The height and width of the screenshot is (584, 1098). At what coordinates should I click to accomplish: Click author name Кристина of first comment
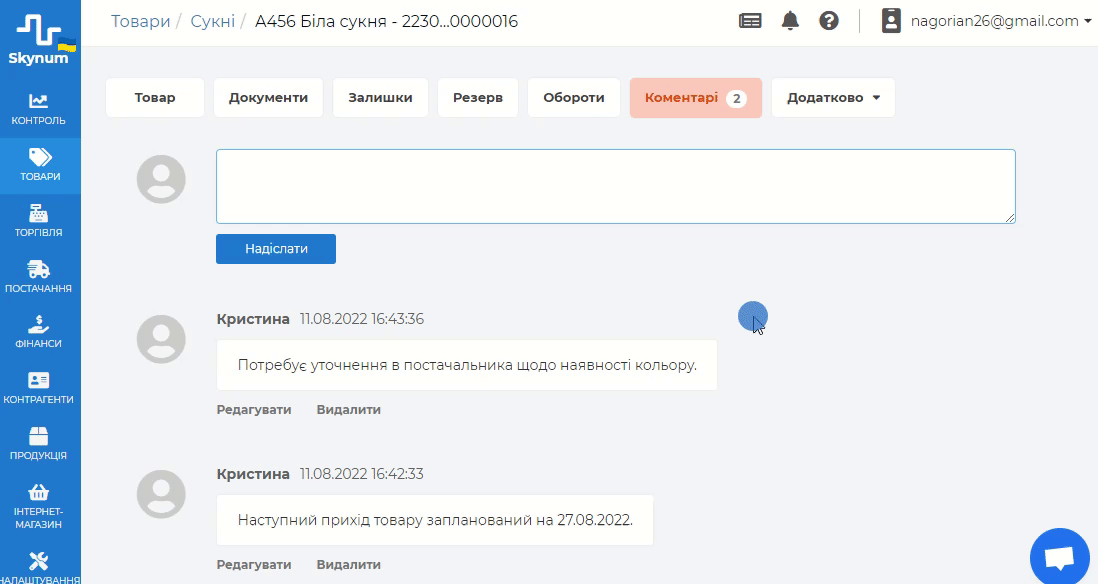[x=253, y=319]
